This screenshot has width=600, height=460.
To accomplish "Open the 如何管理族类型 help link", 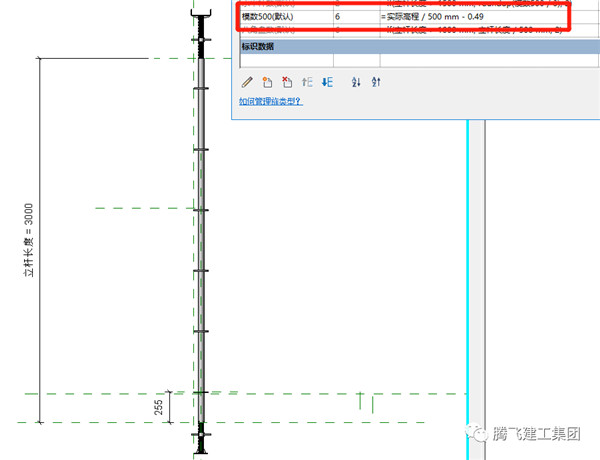I will (x=270, y=102).
